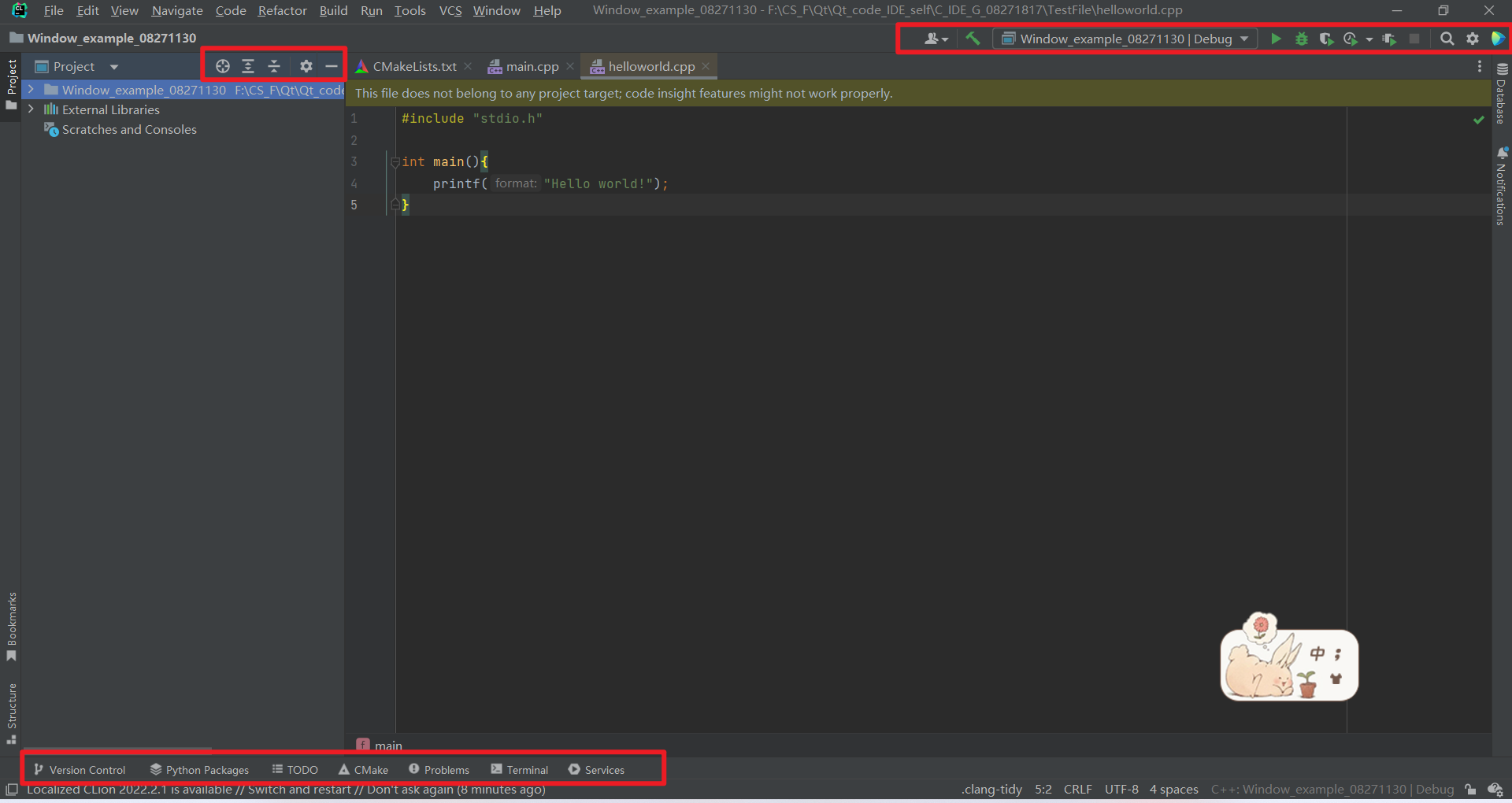Close the CMakeLists.txt tab

point(468,66)
